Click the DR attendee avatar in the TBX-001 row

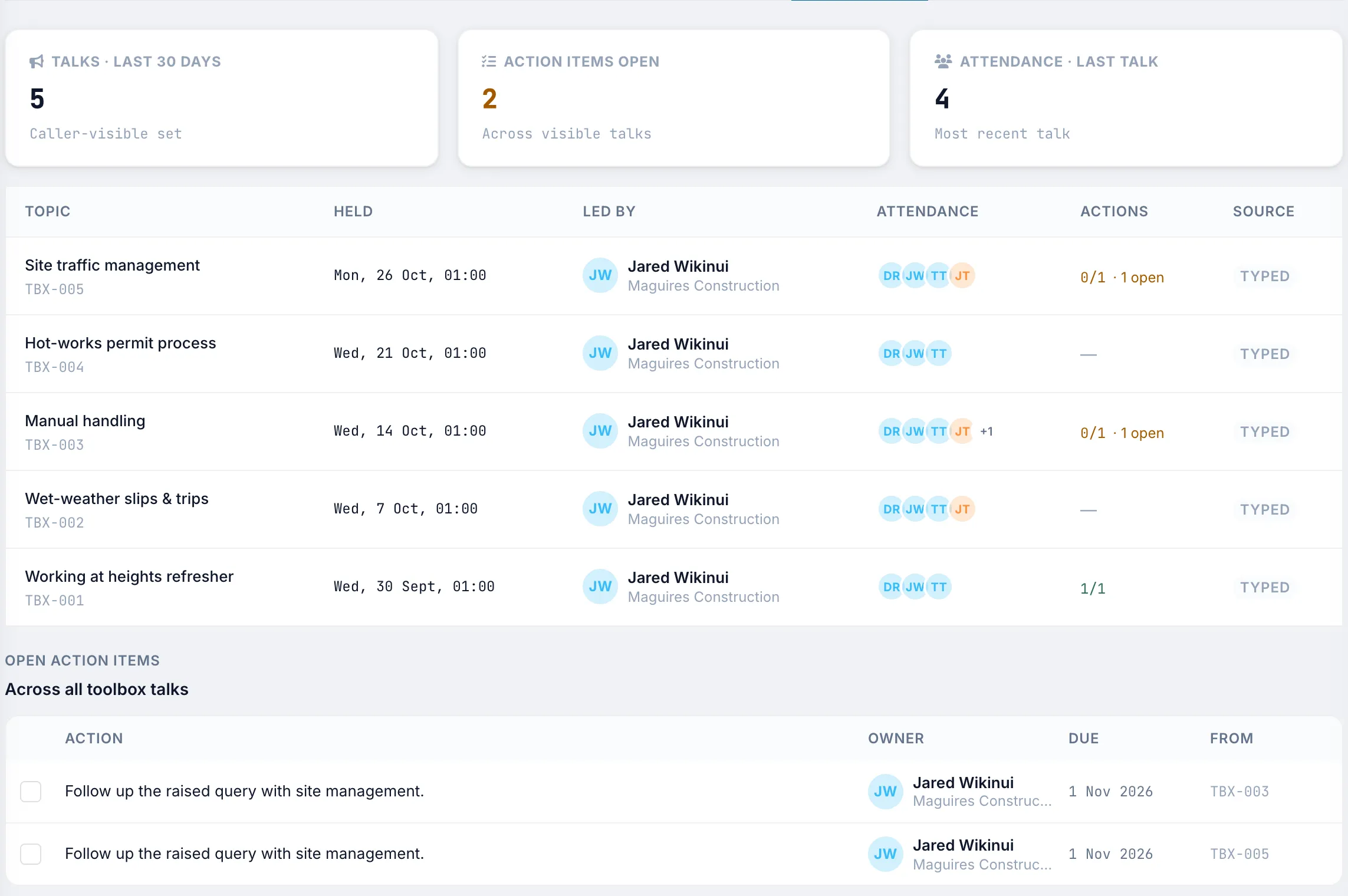coord(891,587)
